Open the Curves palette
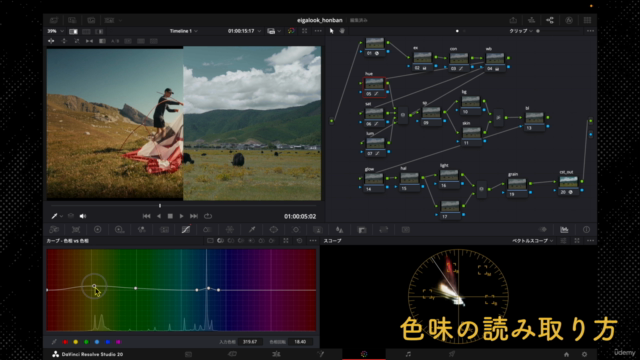The height and width of the screenshot is (360, 640). [186, 230]
